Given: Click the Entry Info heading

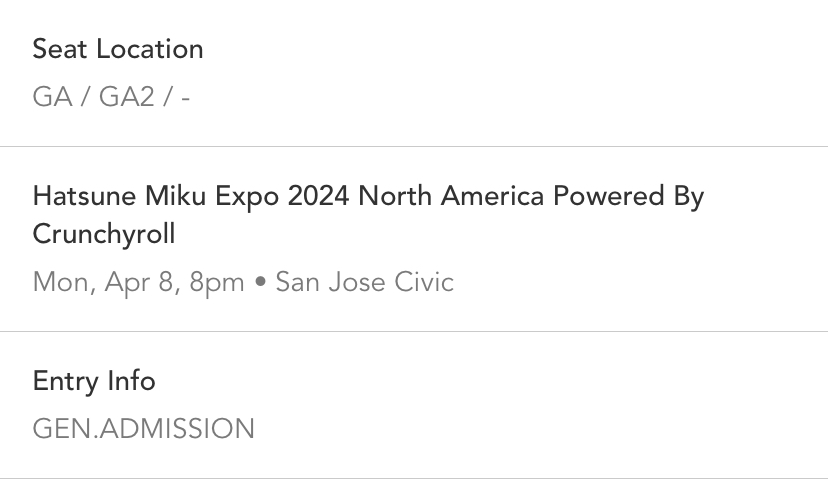Looking at the screenshot, I should pyautogui.click(x=94, y=381).
